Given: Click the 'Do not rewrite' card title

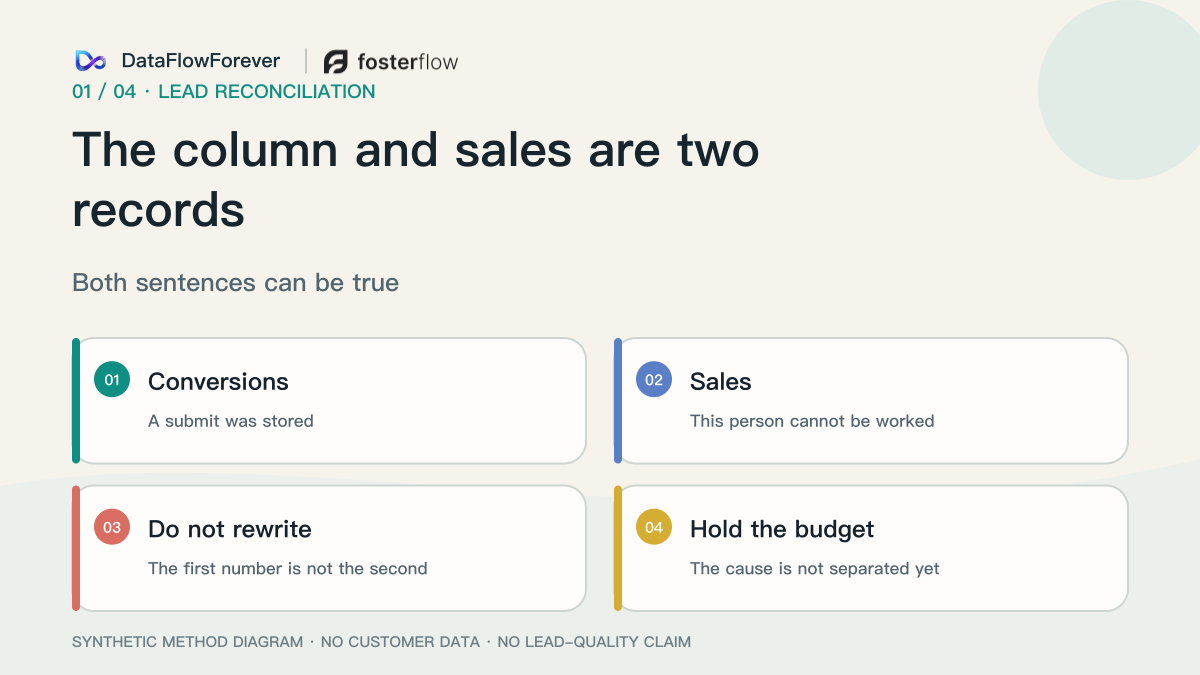Looking at the screenshot, I should (230, 529).
